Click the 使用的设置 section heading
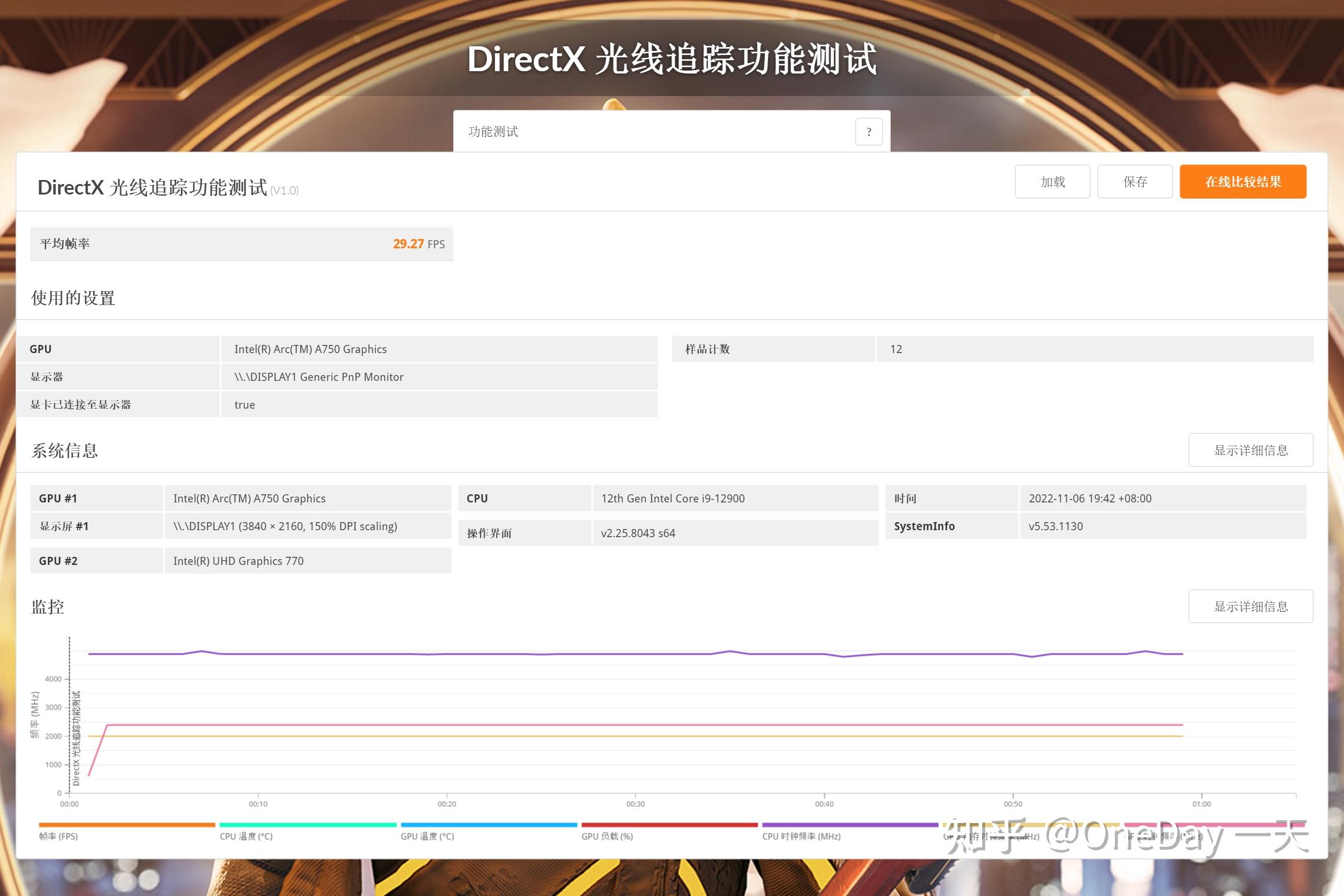The image size is (1344, 896). [73, 298]
